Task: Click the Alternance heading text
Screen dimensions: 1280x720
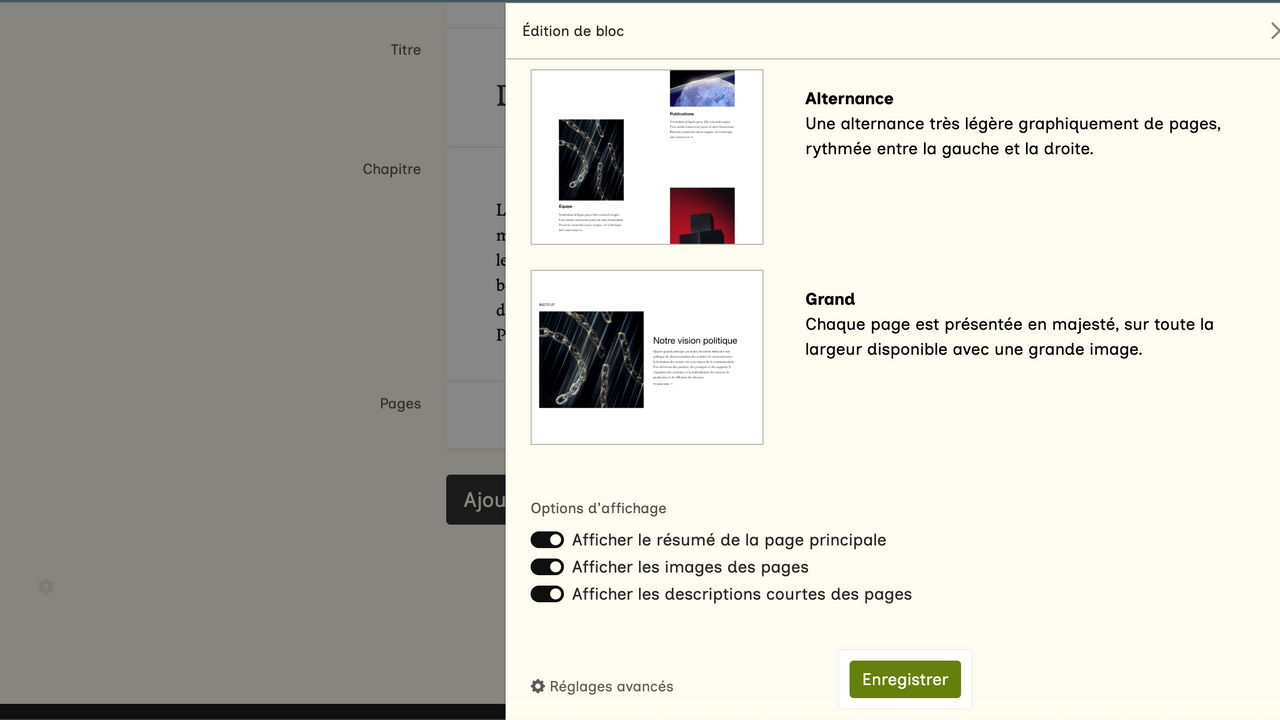Action: (x=849, y=98)
